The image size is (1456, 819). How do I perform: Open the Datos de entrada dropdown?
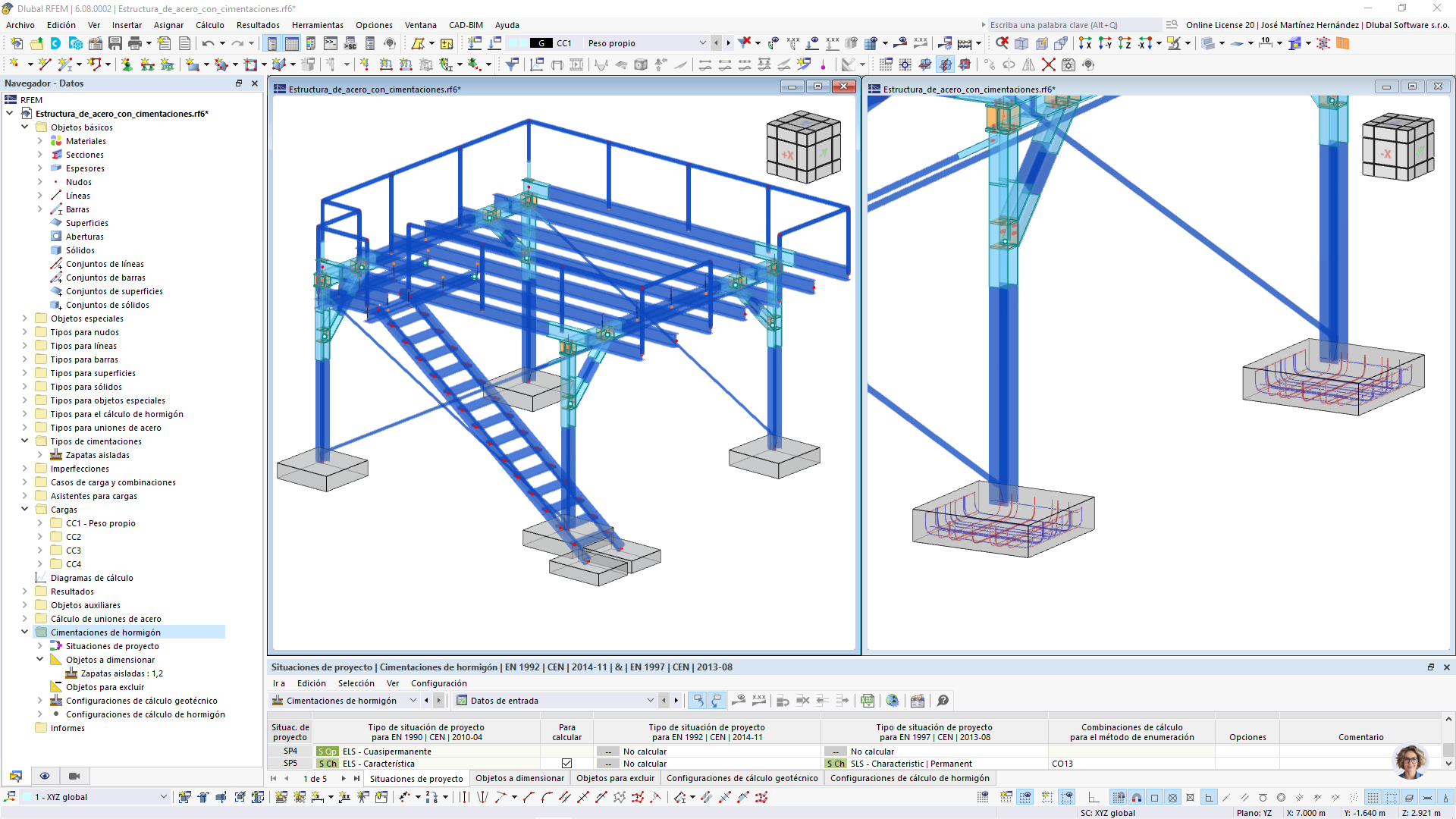(x=650, y=701)
